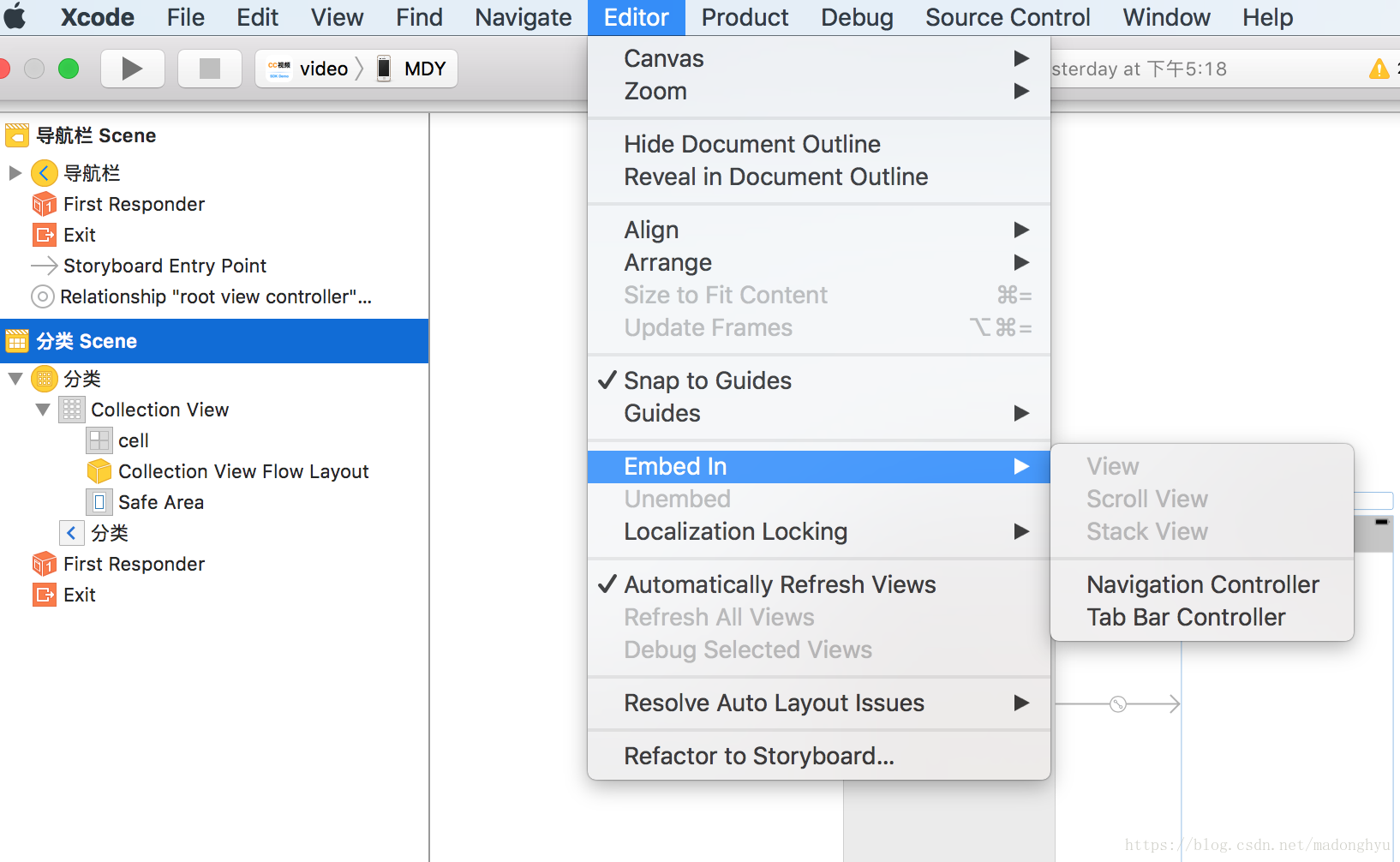This screenshot has width=1400, height=862.
Task: Select Embed In menu item
Action: [818, 466]
